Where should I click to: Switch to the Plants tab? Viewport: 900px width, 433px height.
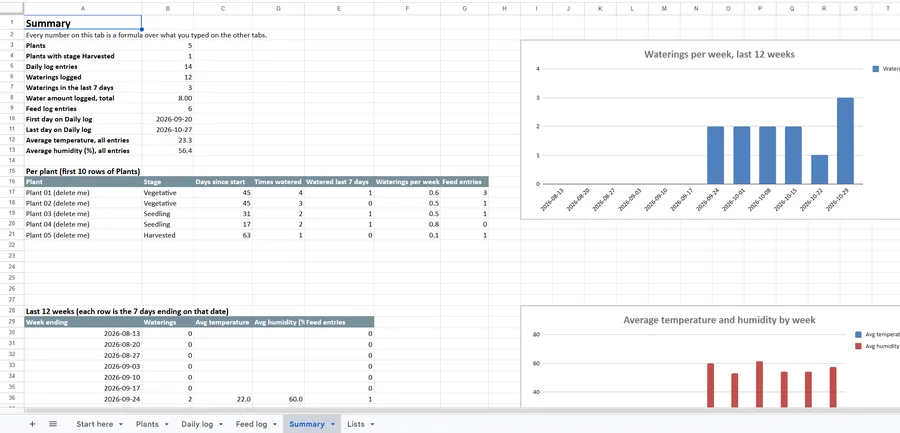pyautogui.click(x=147, y=424)
